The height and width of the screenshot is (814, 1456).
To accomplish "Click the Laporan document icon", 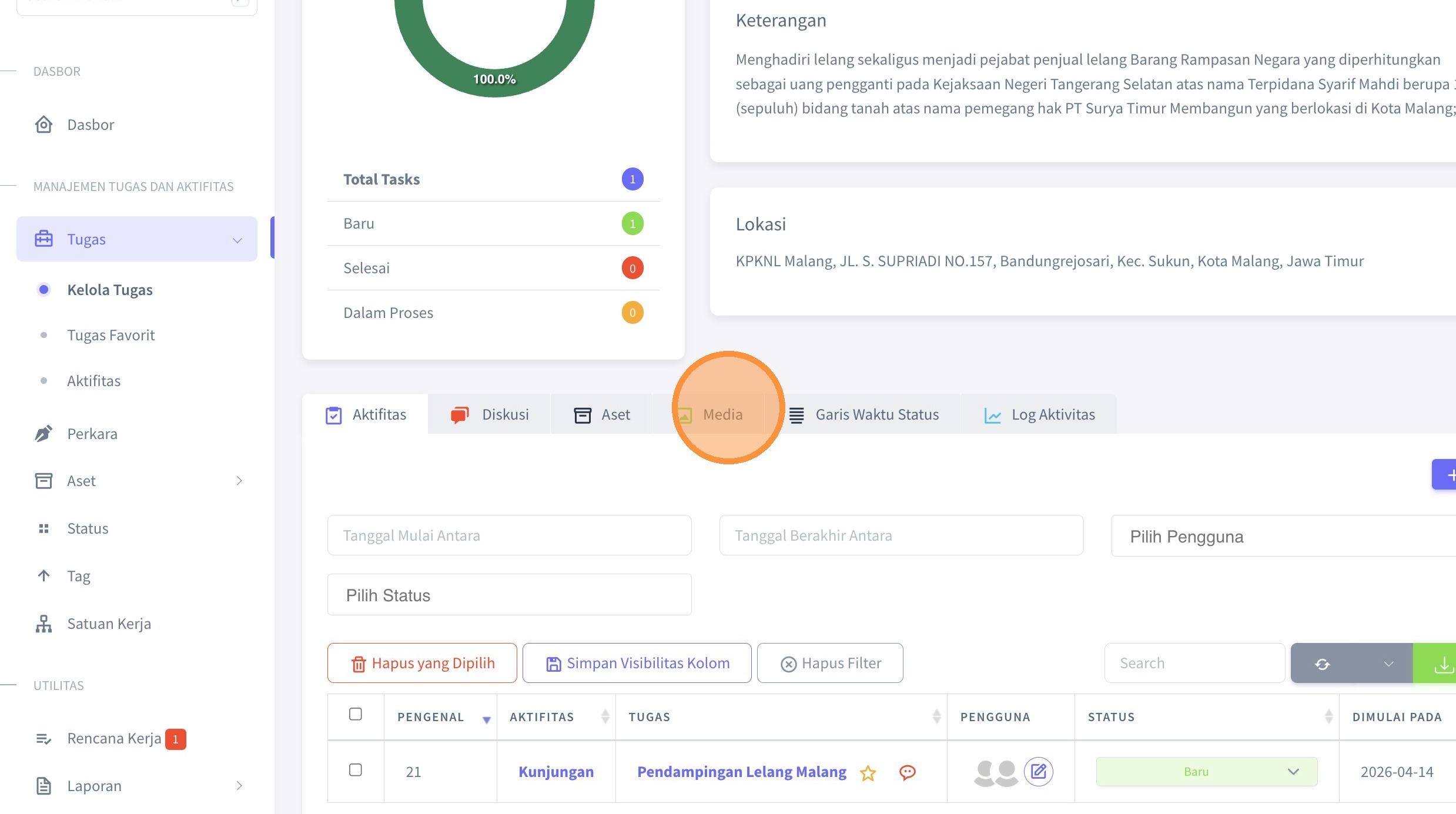I will 43,786.
